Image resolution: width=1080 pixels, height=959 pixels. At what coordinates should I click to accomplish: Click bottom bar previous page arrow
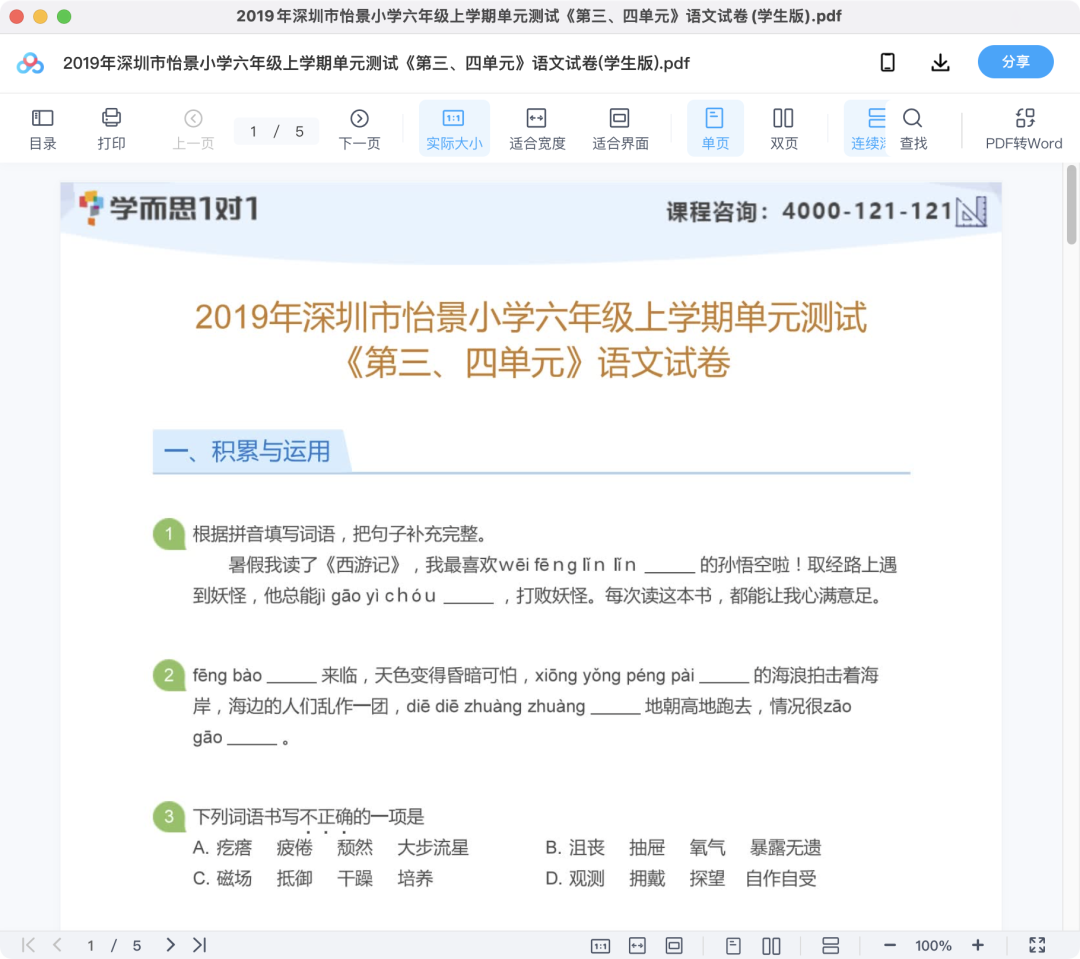tap(57, 945)
